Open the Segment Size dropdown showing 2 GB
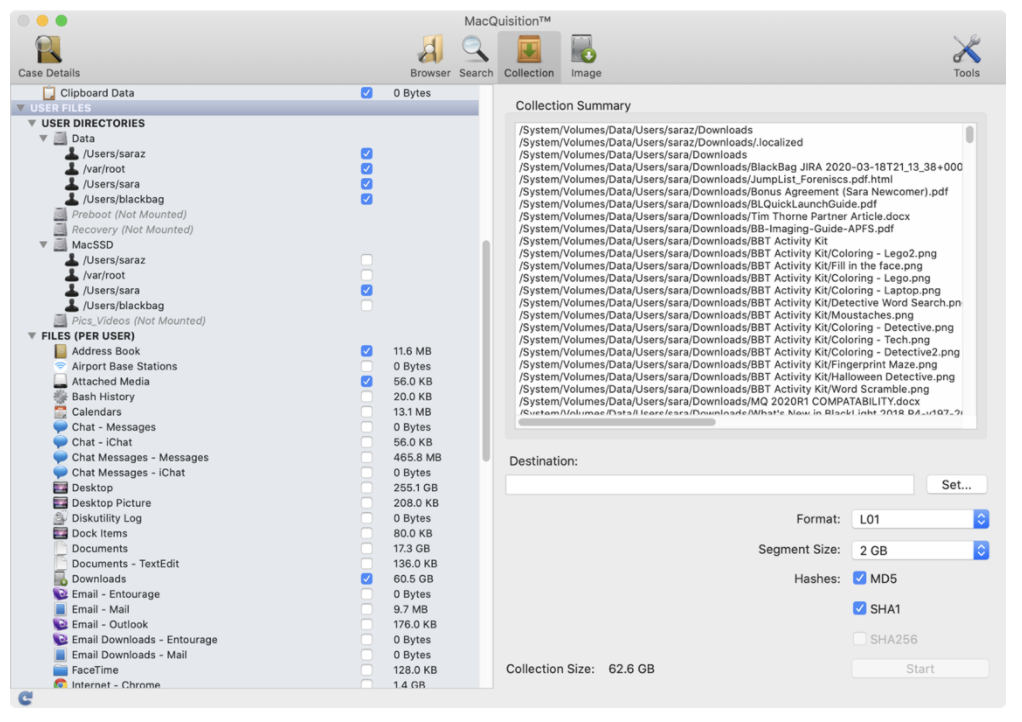 coord(920,551)
